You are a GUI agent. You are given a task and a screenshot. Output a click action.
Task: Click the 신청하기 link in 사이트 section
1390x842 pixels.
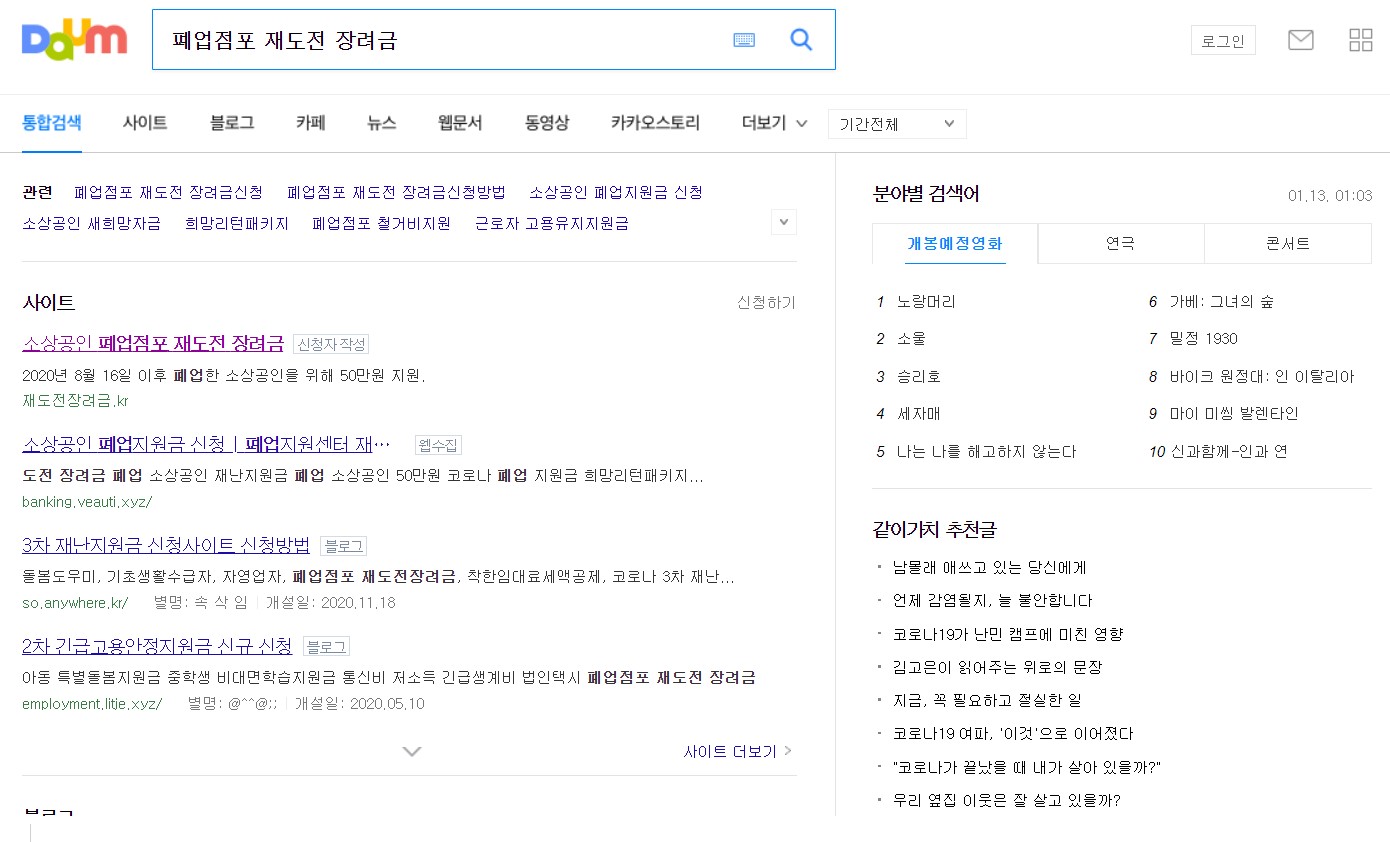[x=766, y=302]
